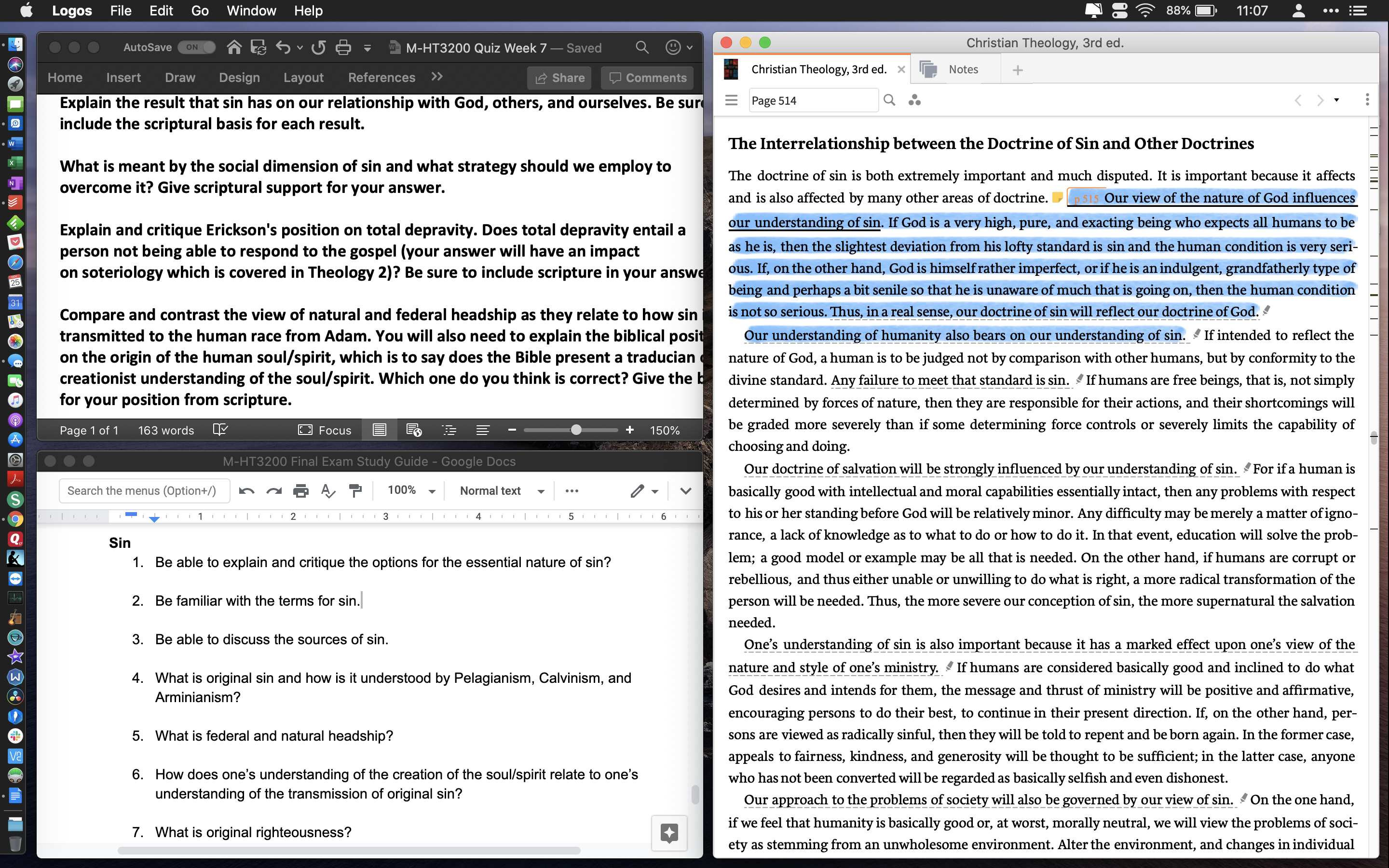Select the Layout ribbon tab
This screenshot has width=1389, height=868.
click(304, 78)
